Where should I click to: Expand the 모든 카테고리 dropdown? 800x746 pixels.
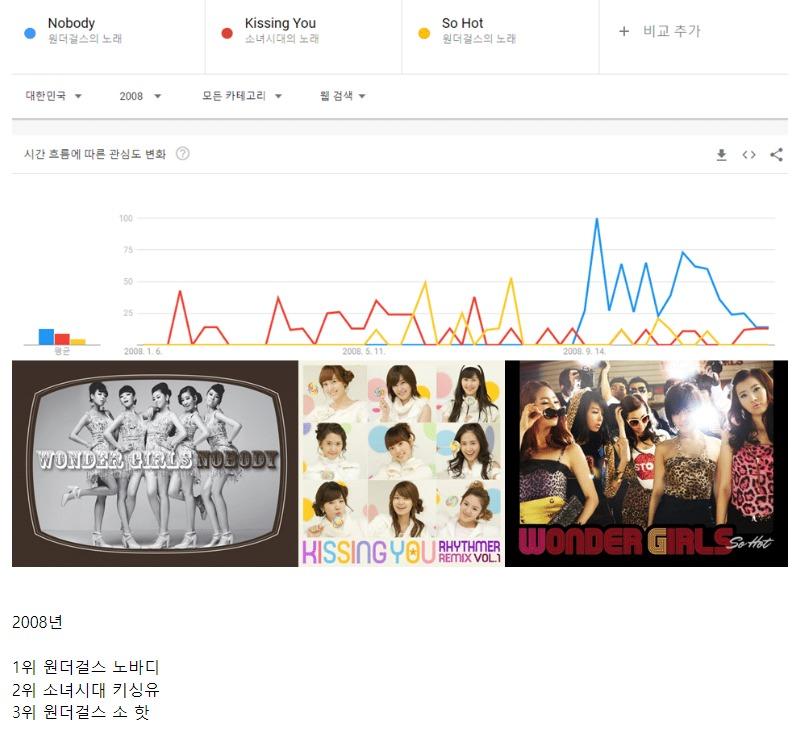point(242,96)
